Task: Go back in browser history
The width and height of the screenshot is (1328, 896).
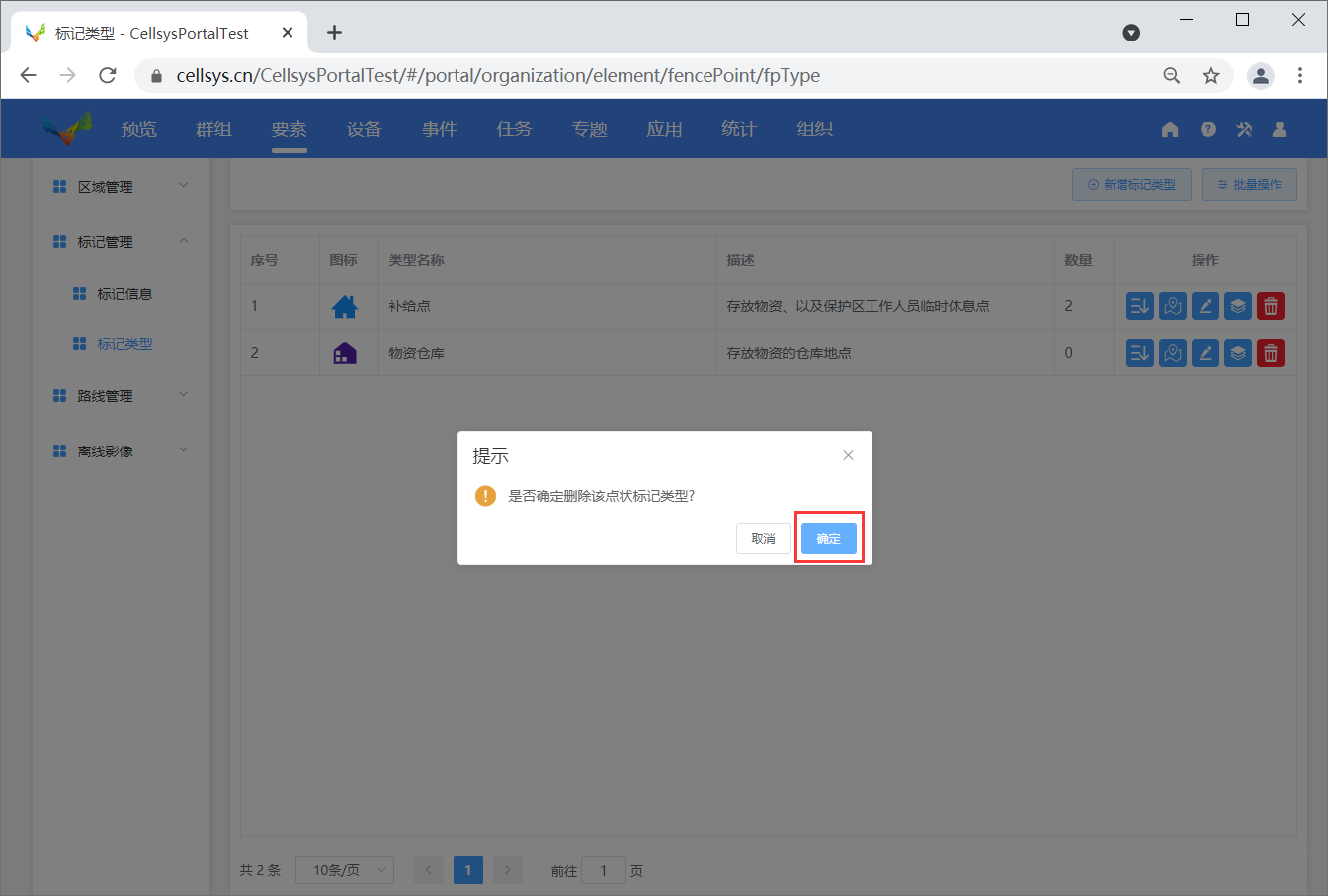Action: coord(28,75)
